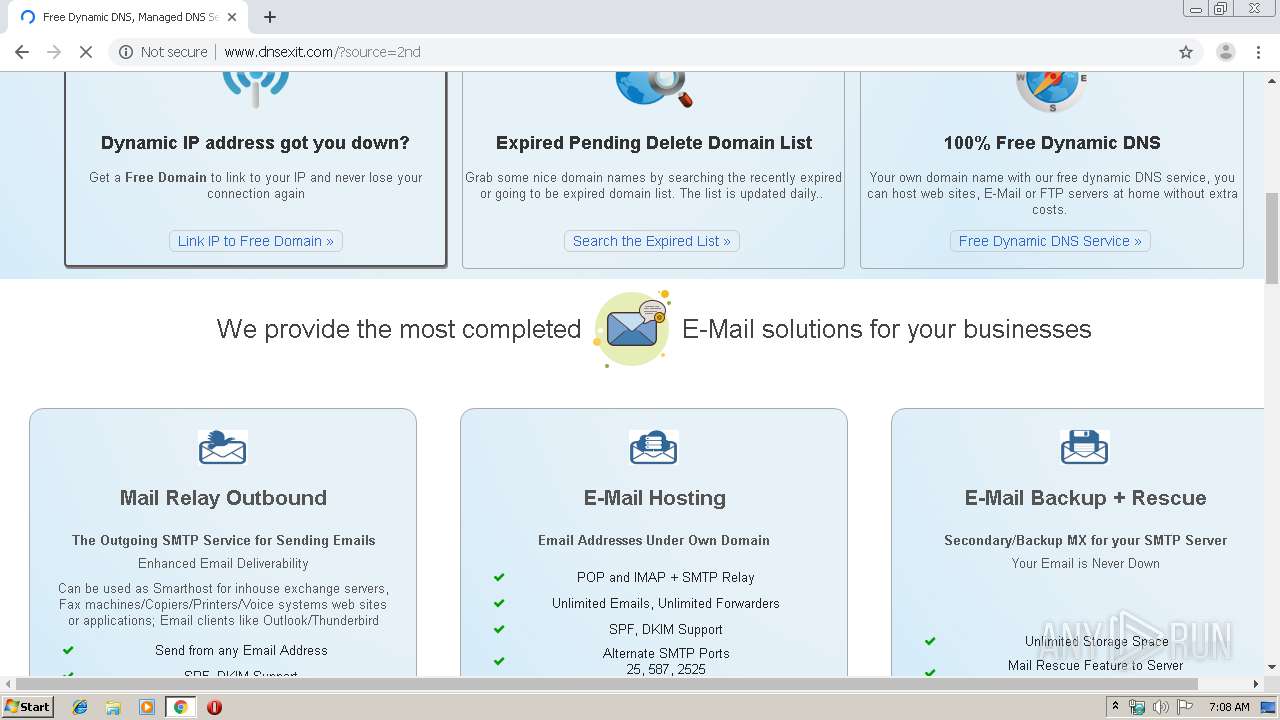
Task: Open File Explorer from the taskbar
Action: pyautogui.click(x=113, y=707)
